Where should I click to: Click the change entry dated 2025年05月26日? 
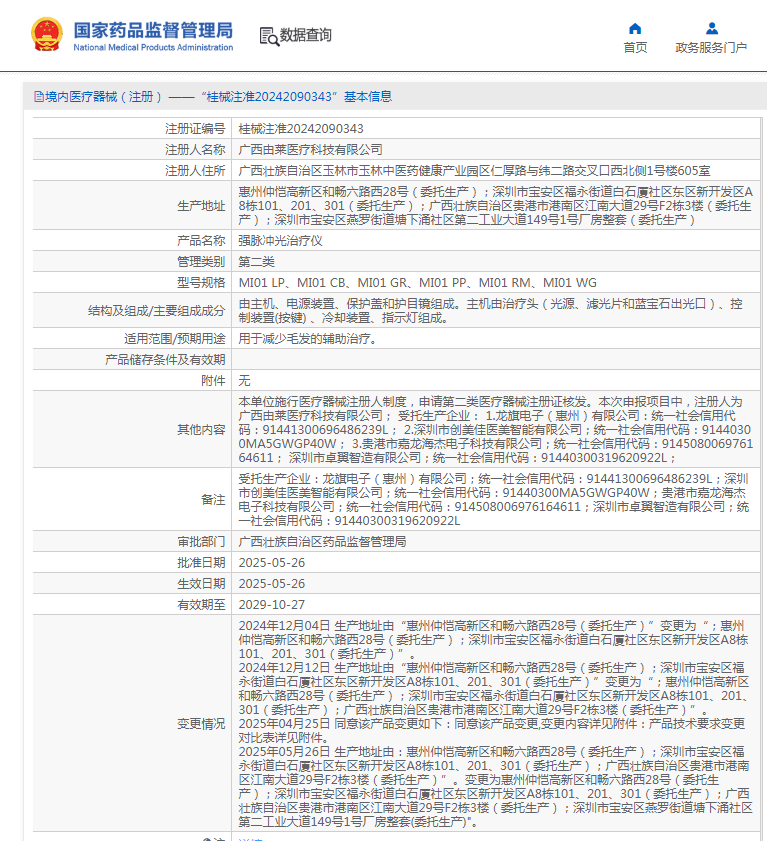tap(496, 786)
